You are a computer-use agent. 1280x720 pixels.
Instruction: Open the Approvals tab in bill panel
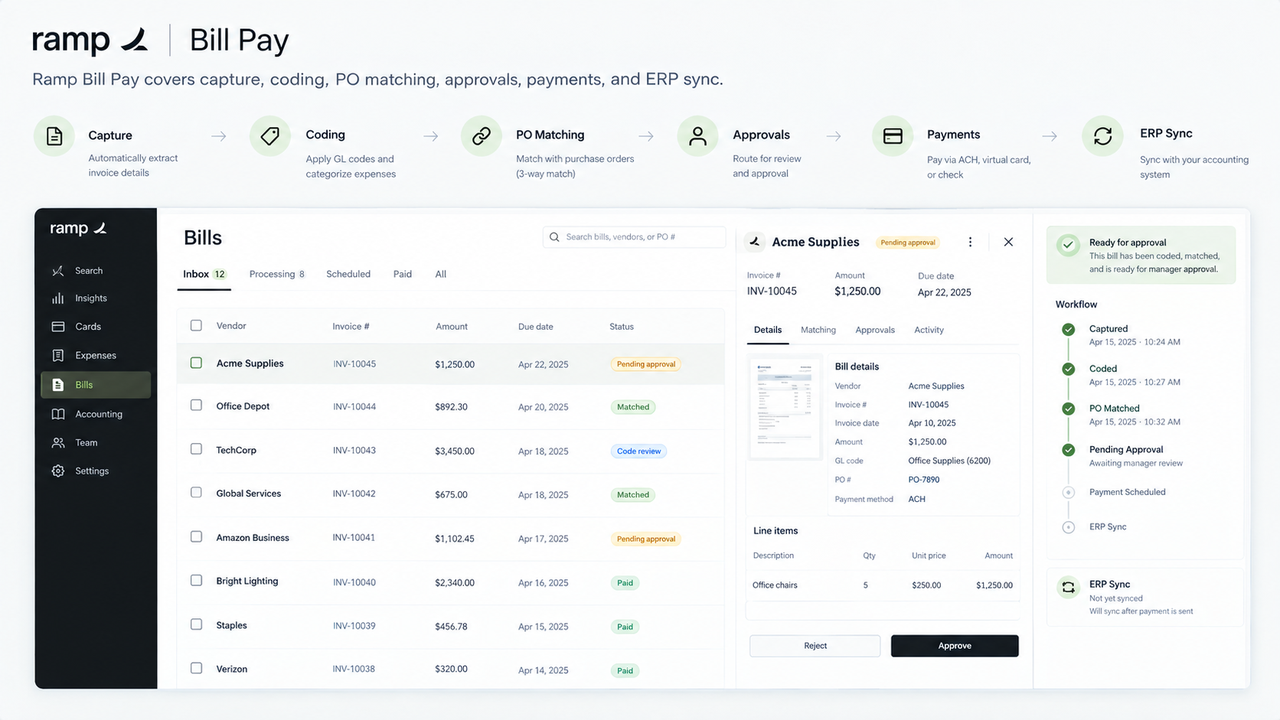[x=875, y=330]
